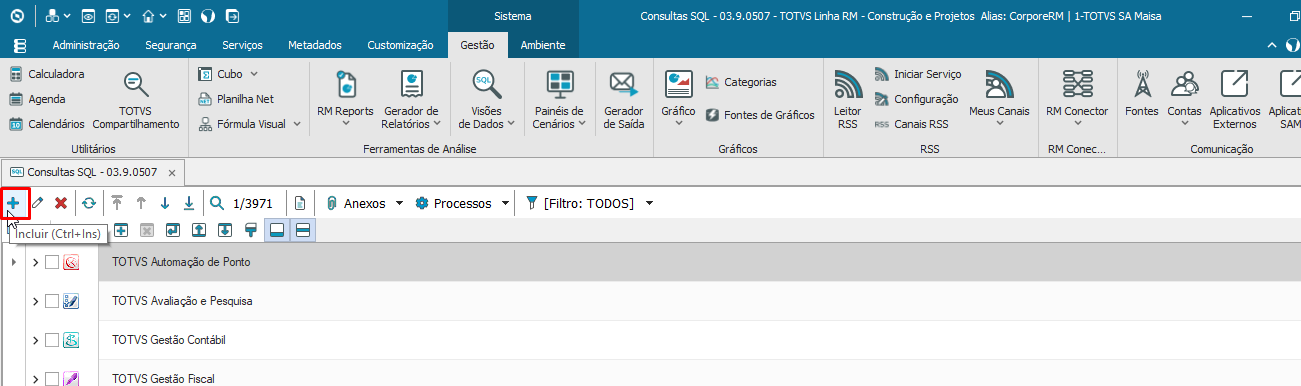Image resolution: width=1301 pixels, height=386 pixels.
Task: Go to the first record arrow
Action: coord(117,203)
